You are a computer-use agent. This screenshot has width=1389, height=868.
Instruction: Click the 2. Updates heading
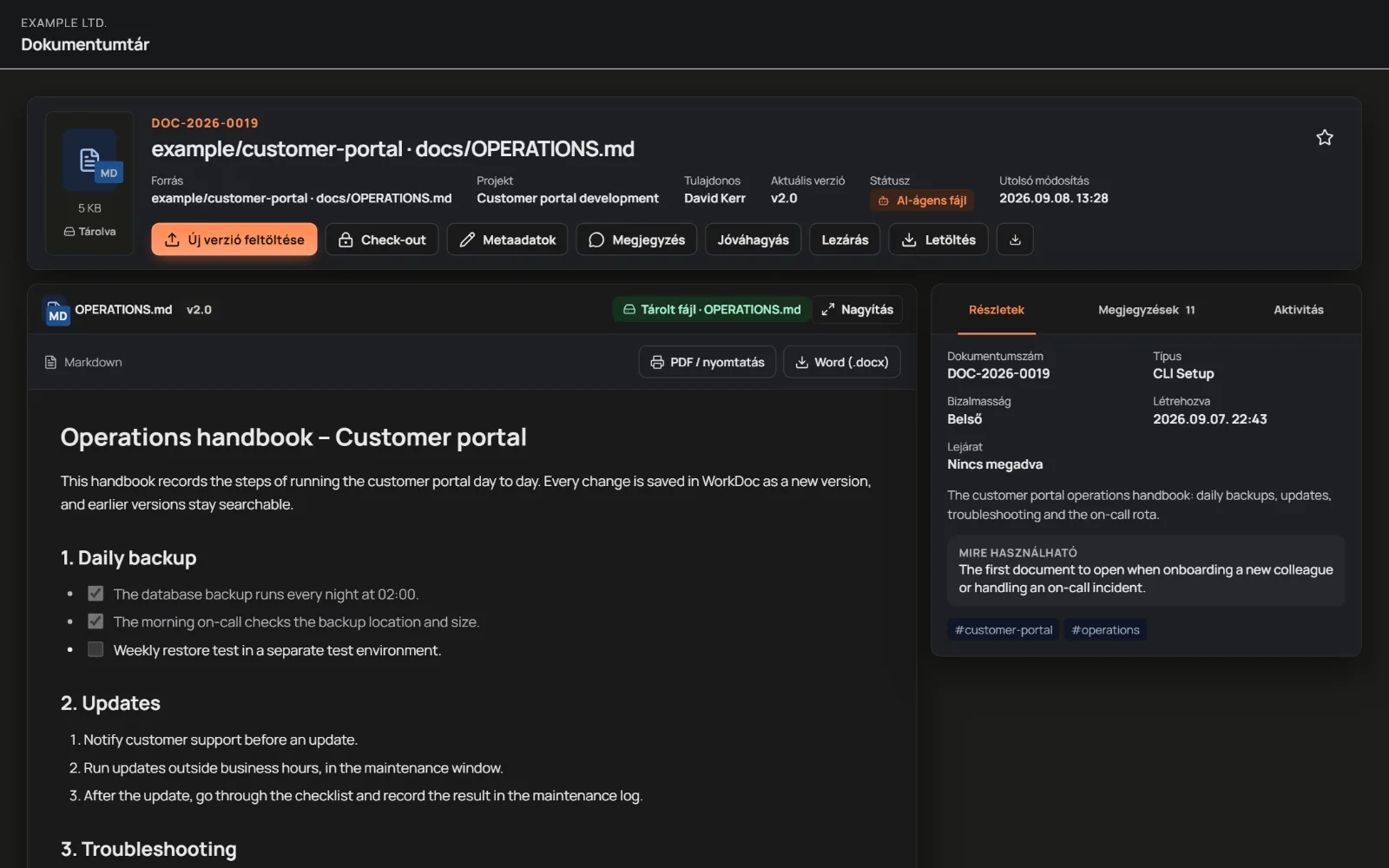(x=110, y=703)
